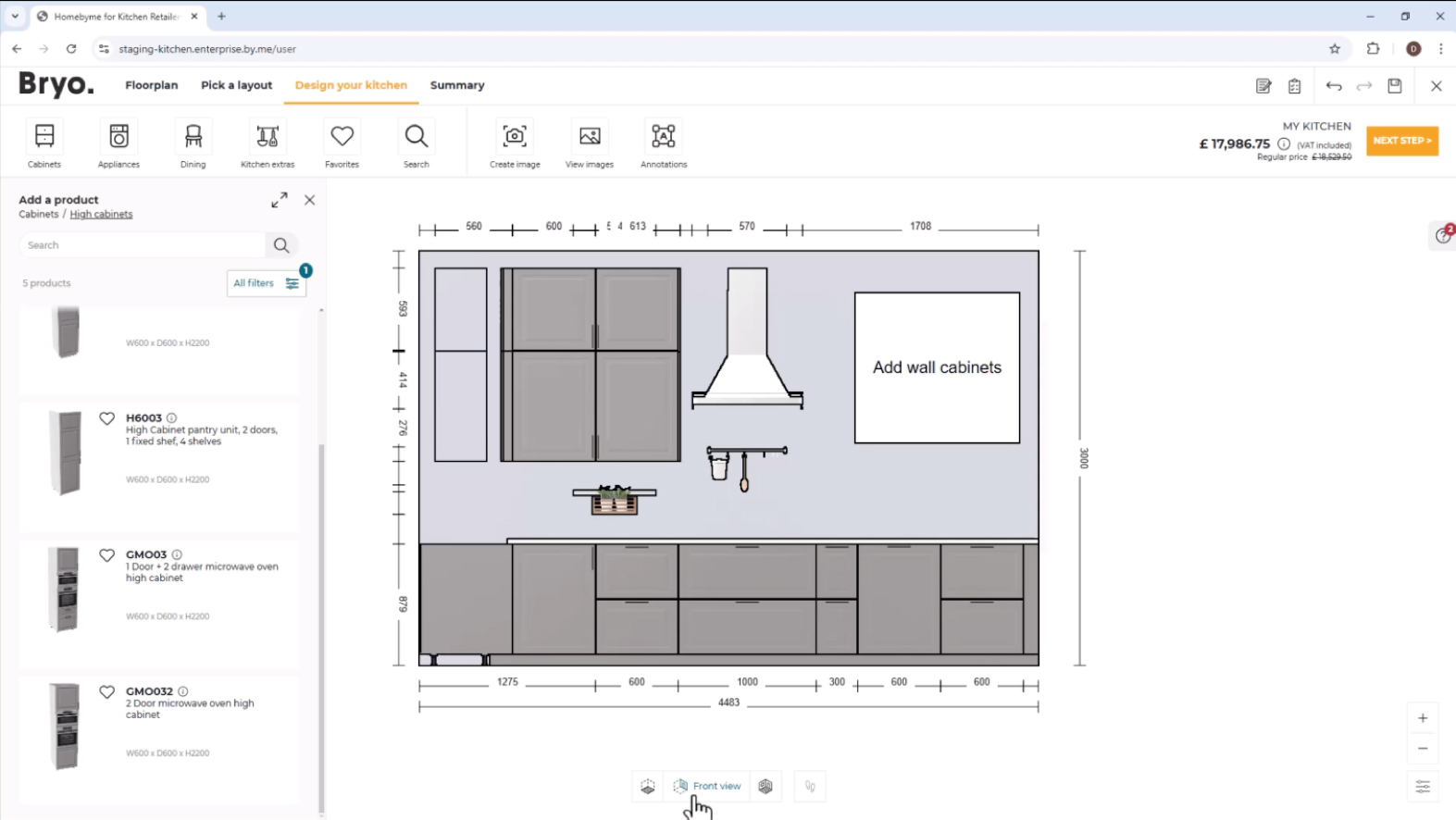Select Design your kitchen tab
The width and height of the screenshot is (1456, 820).
351,85
